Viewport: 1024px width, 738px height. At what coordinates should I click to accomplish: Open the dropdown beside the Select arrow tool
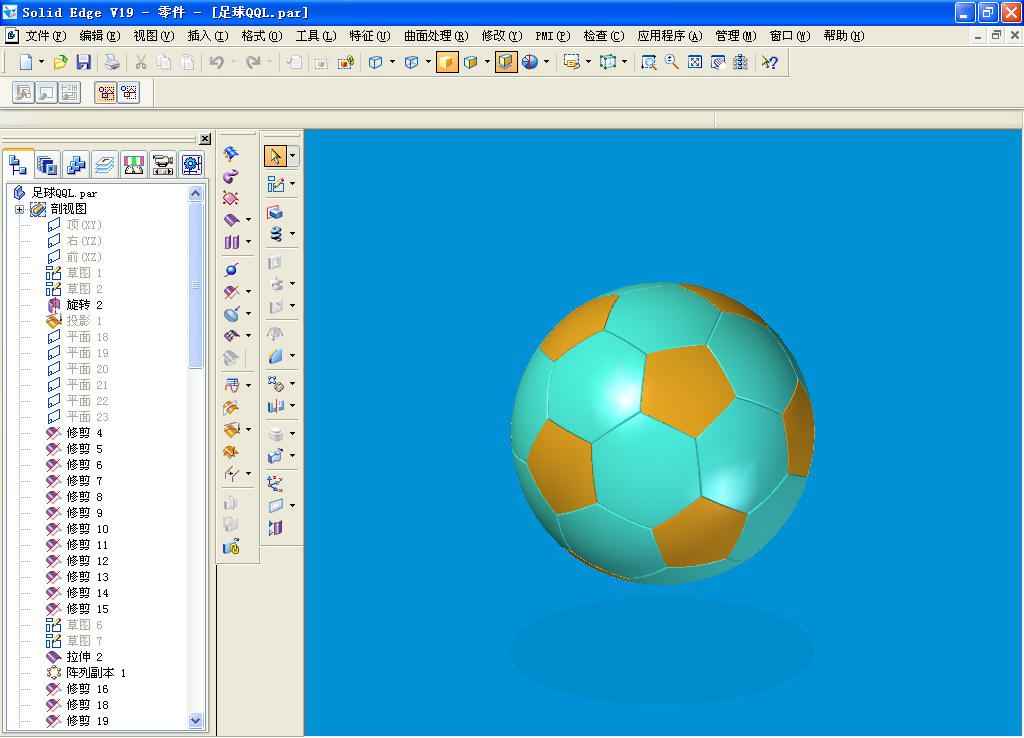[x=293, y=156]
